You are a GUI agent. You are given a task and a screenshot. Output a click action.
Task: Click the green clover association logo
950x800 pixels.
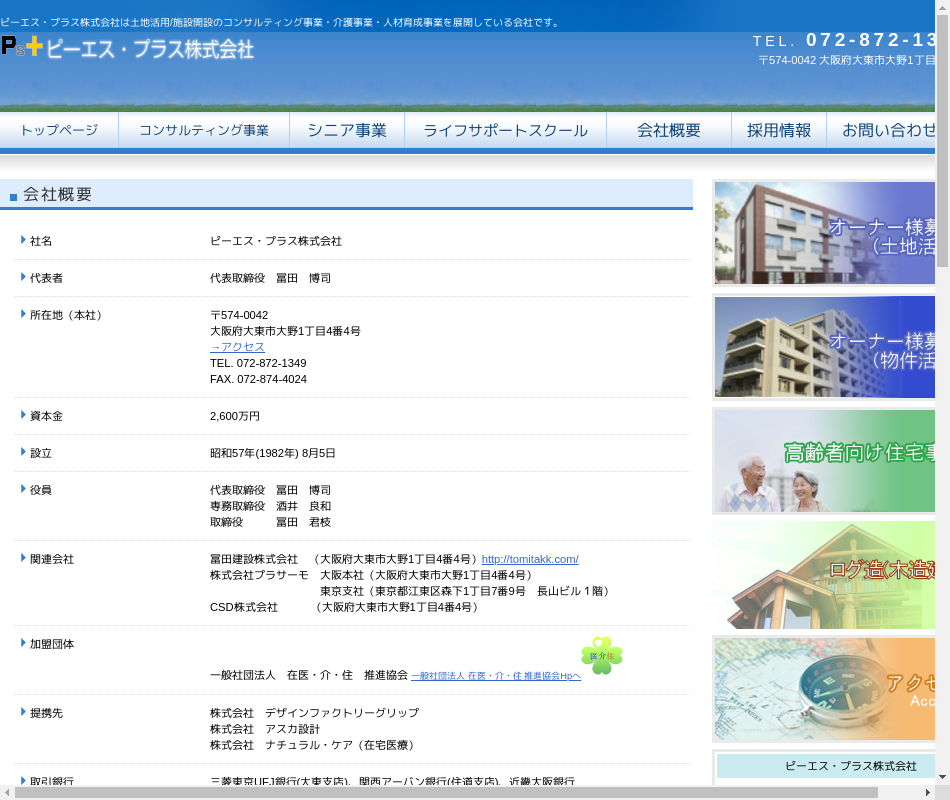[x=602, y=656]
